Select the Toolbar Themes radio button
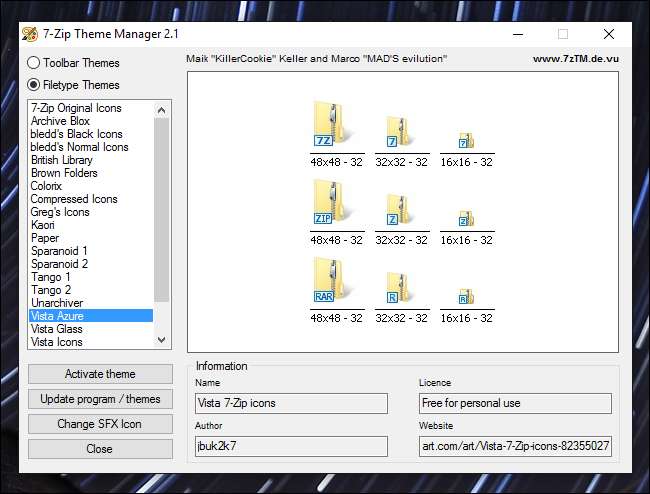The width and height of the screenshot is (650, 494). click(x=34, y=63)
